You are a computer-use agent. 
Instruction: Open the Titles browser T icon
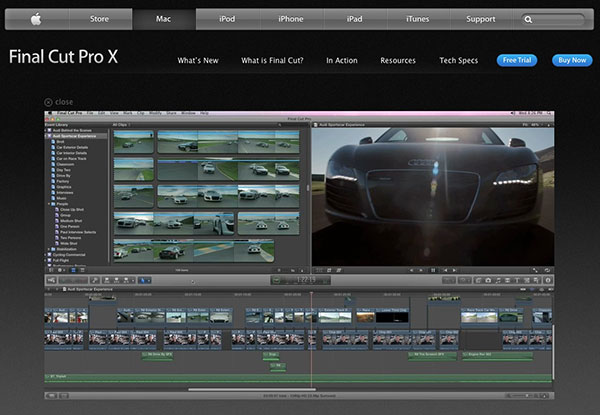click(x=517, y=280)
